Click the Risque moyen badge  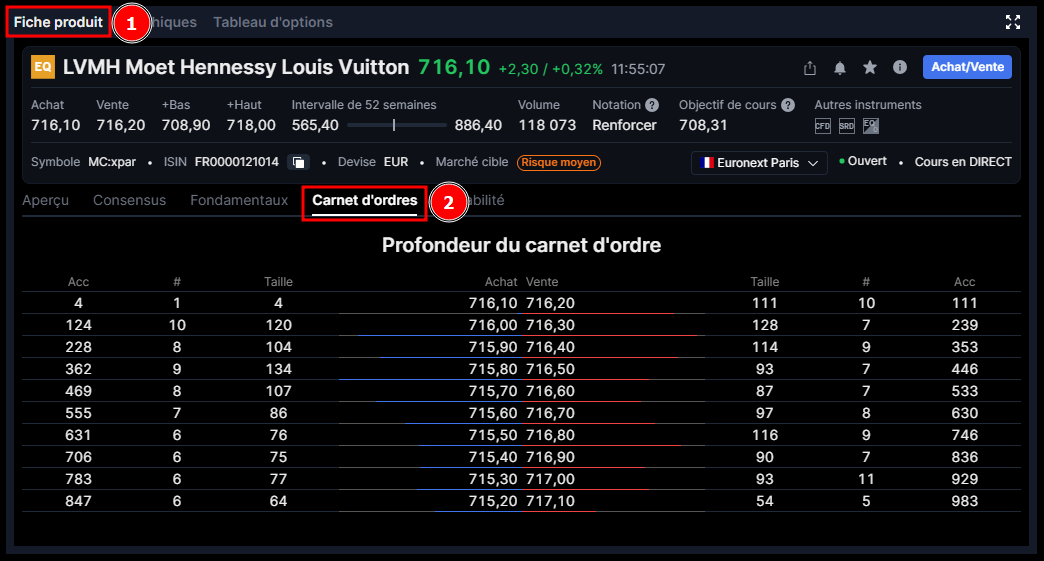[559, 162]
